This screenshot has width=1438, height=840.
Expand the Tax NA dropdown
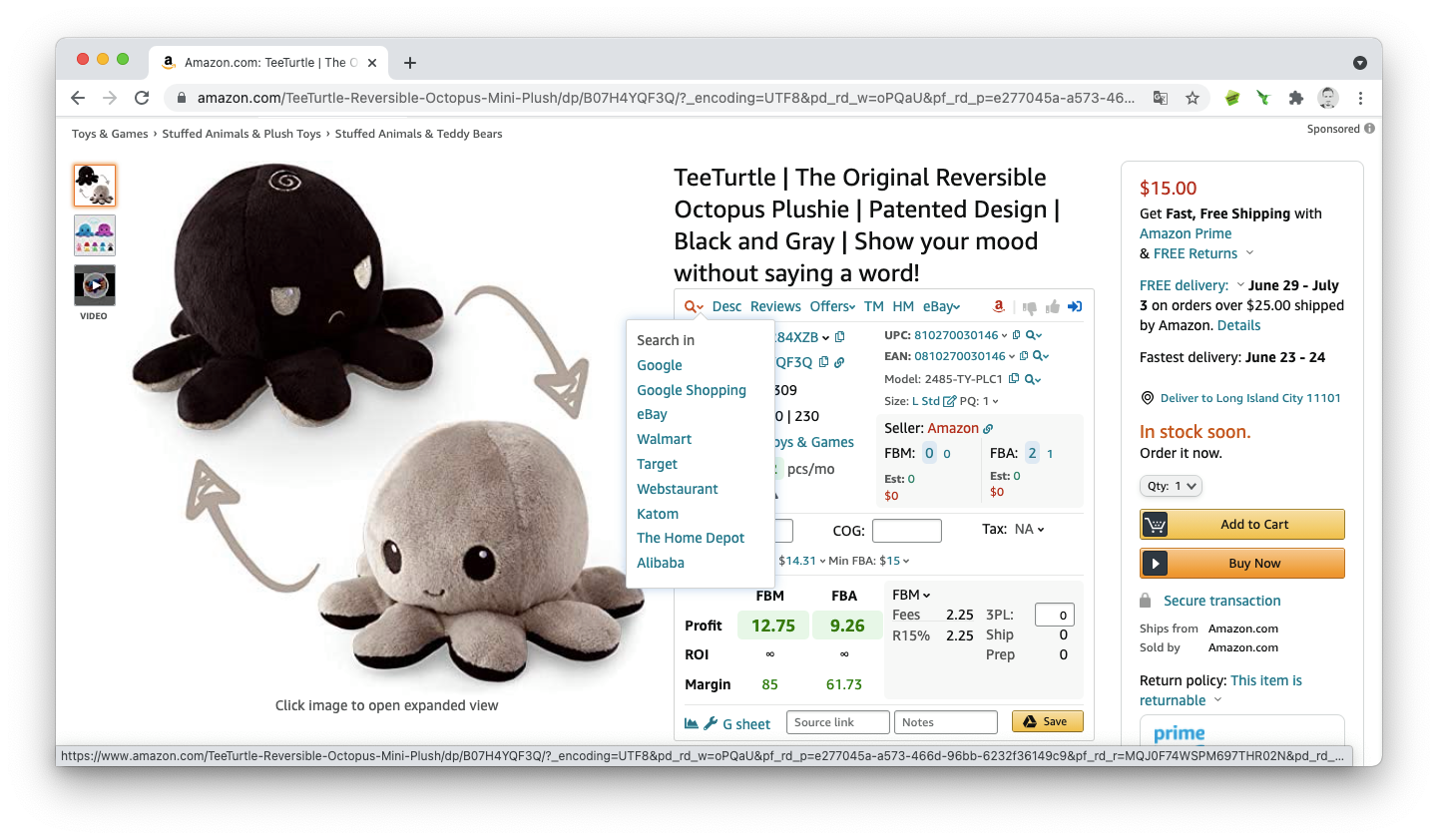click(x=1029, y=530)
